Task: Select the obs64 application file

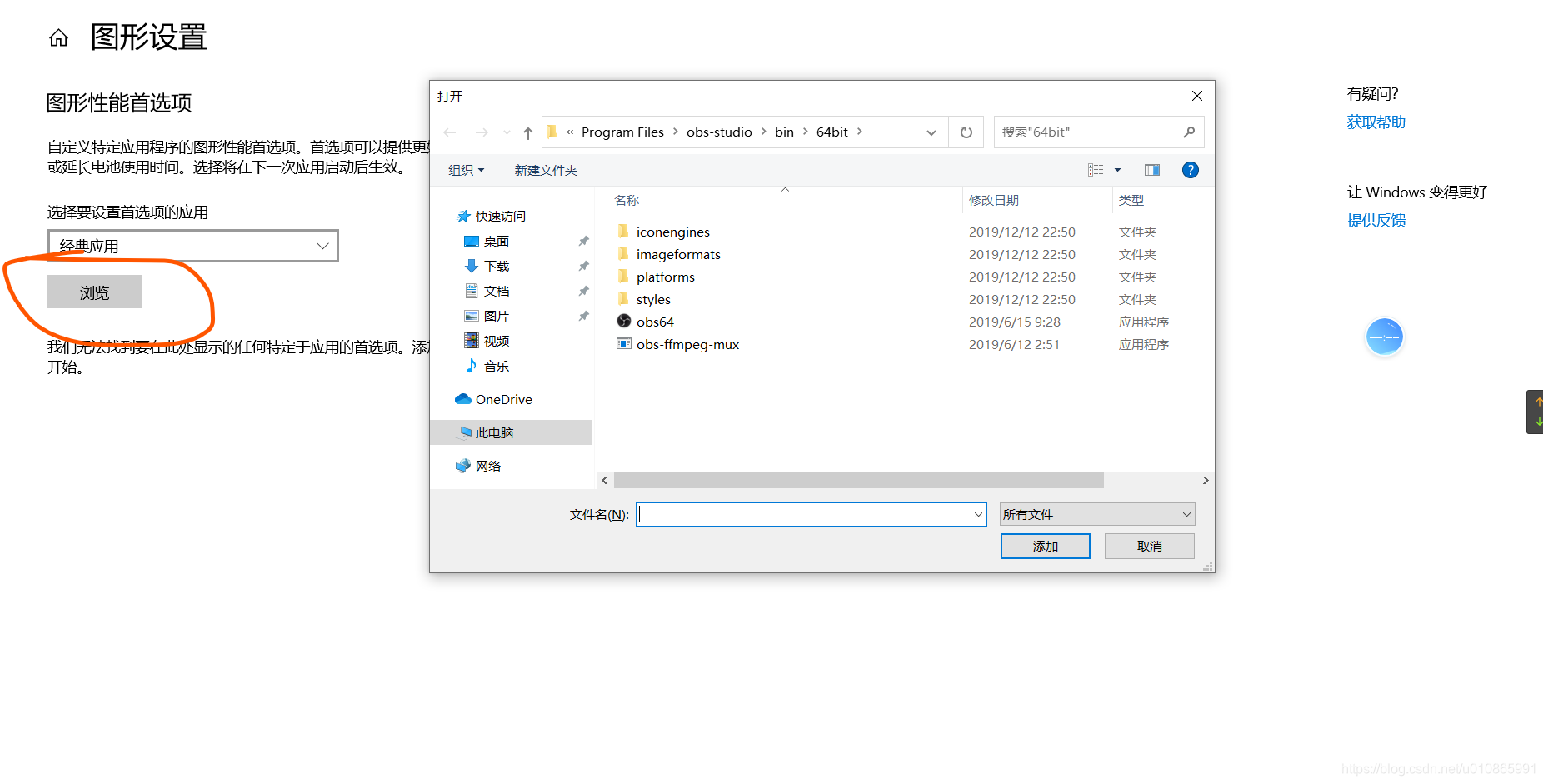Action: click(x=654, y=322)
